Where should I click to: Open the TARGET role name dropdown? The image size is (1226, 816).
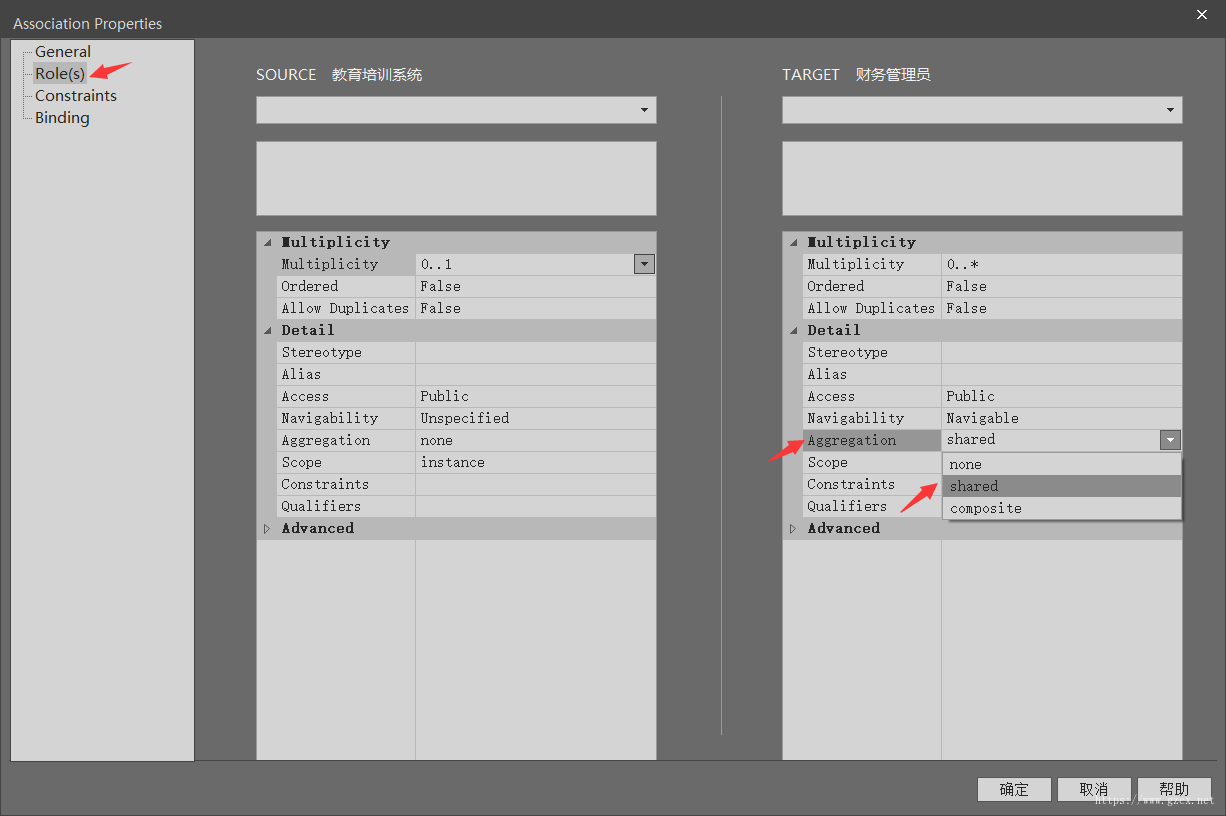[1170, 110]
